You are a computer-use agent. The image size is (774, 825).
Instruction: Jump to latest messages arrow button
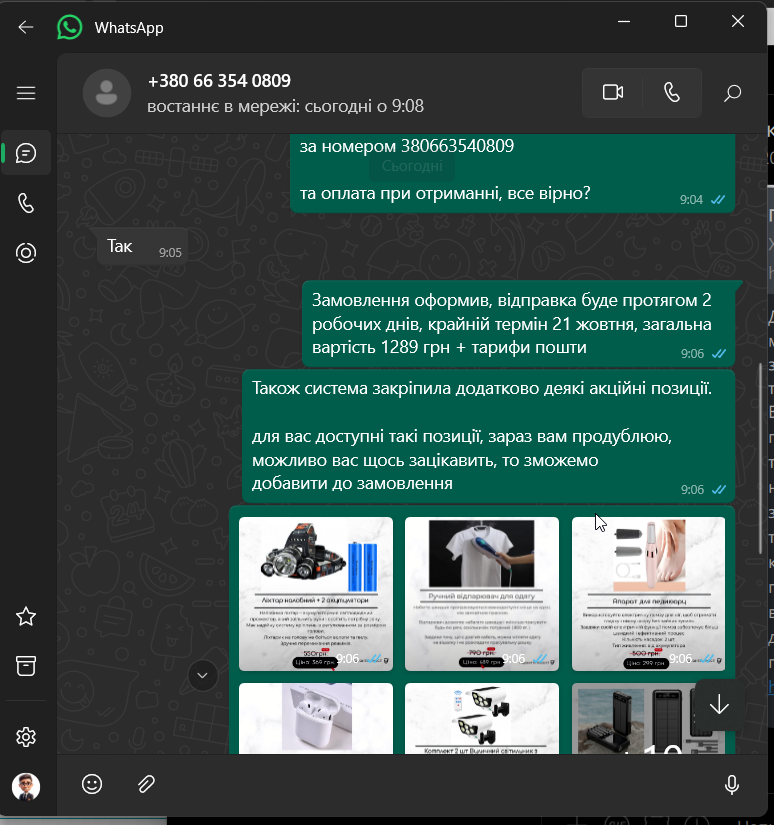coord(719,705)
